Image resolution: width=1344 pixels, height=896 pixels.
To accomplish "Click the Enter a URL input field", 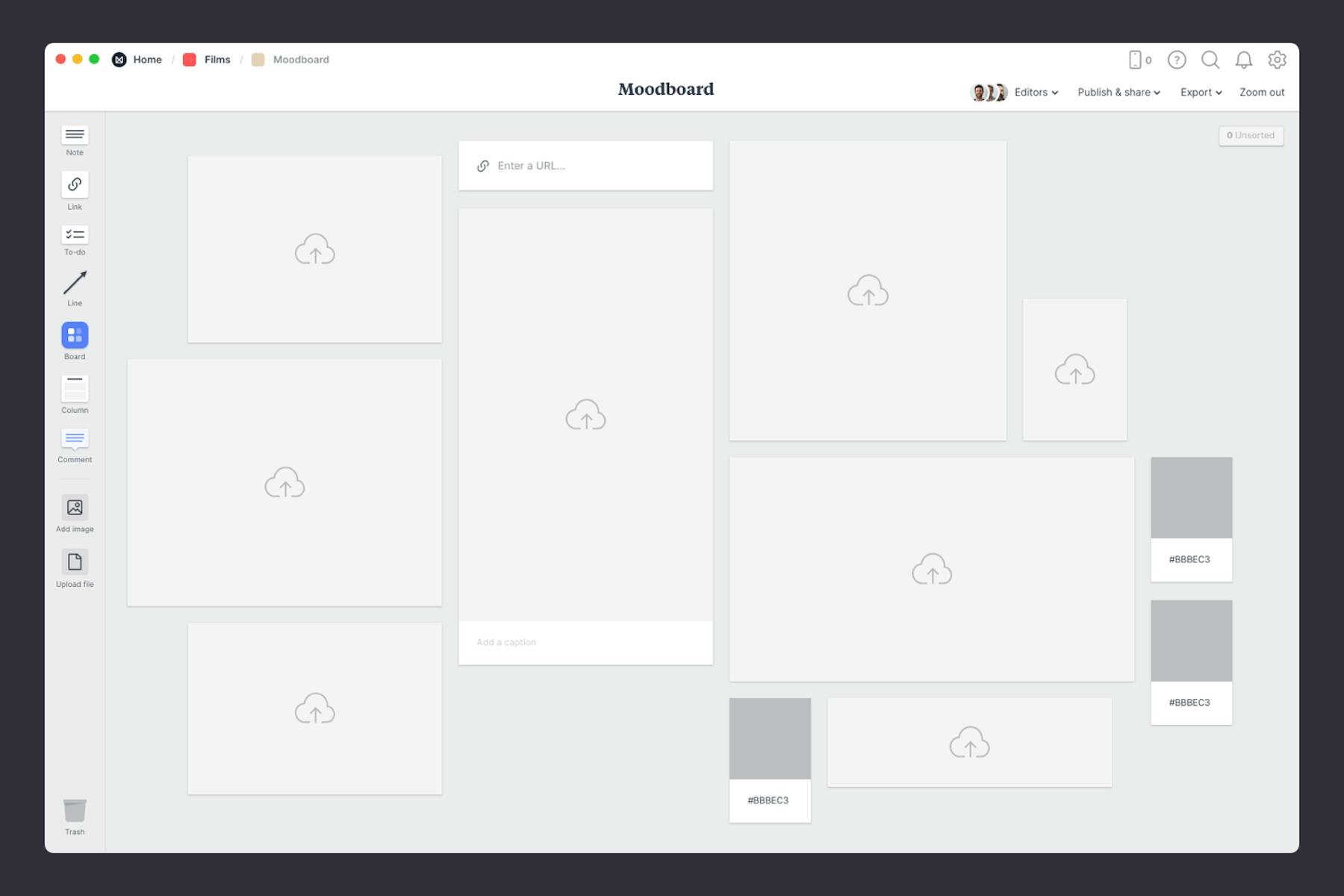I will [586, 165].
